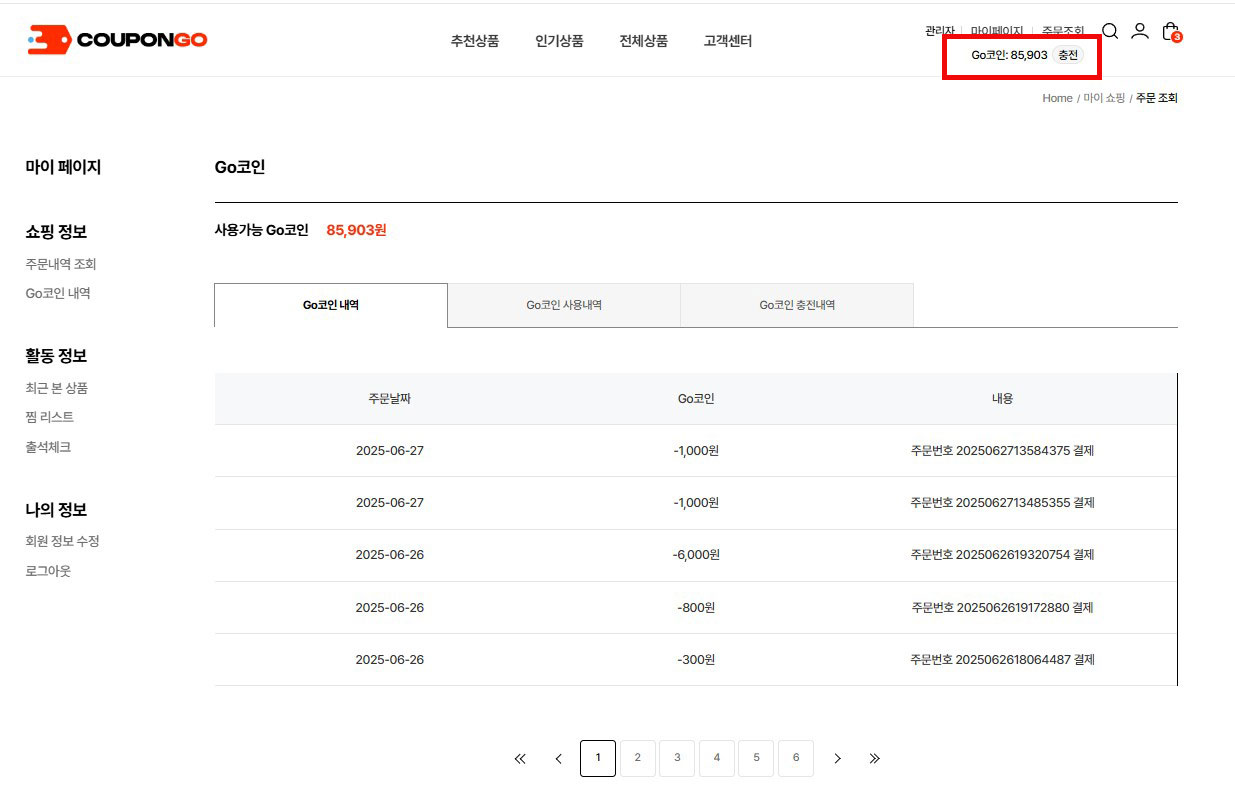This screenshot has width=1235, height=787.
Task: Open 전체상품 menu
Action: click(644, 41)
